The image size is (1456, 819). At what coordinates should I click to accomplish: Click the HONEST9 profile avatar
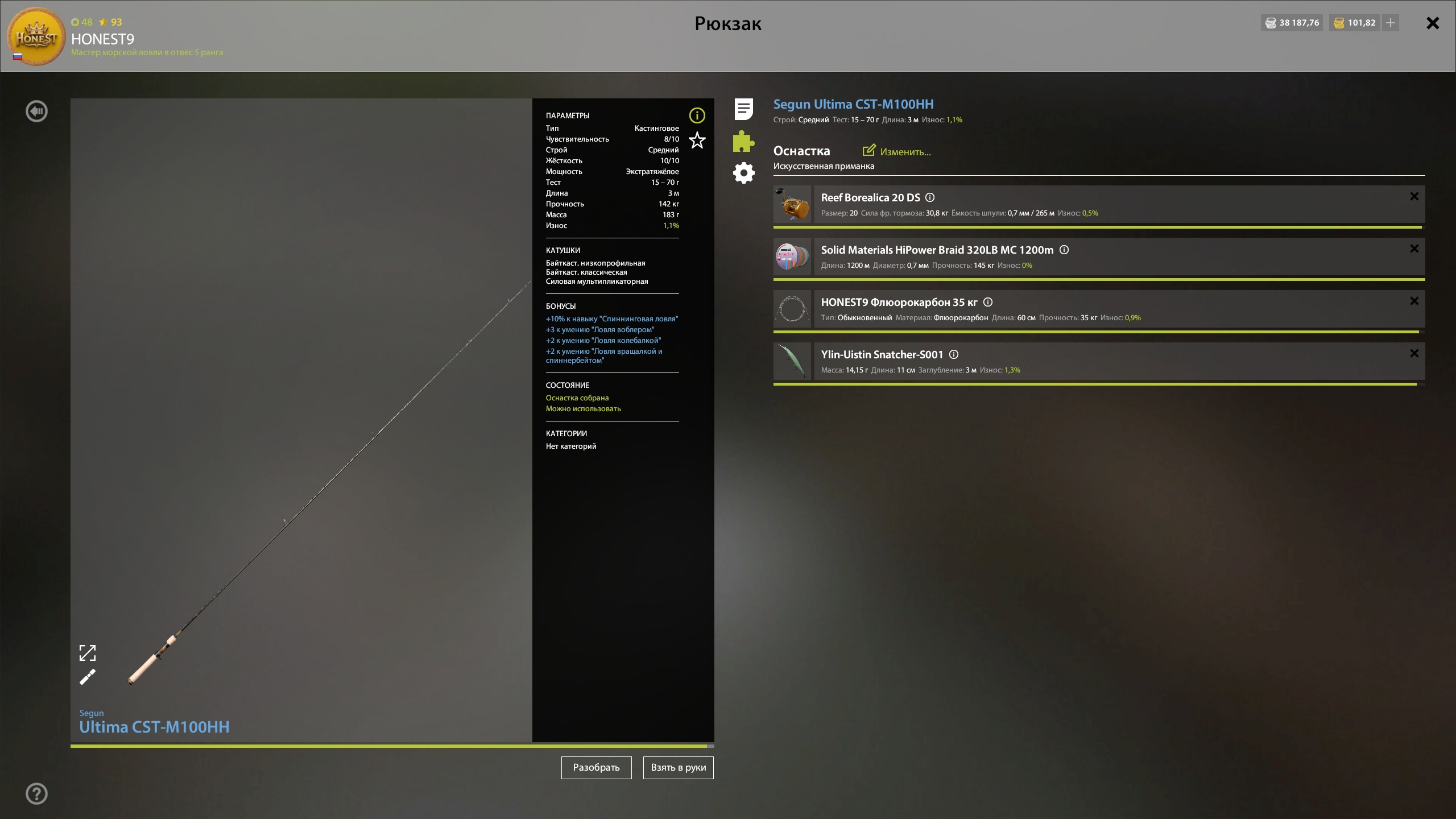point(36,36)
